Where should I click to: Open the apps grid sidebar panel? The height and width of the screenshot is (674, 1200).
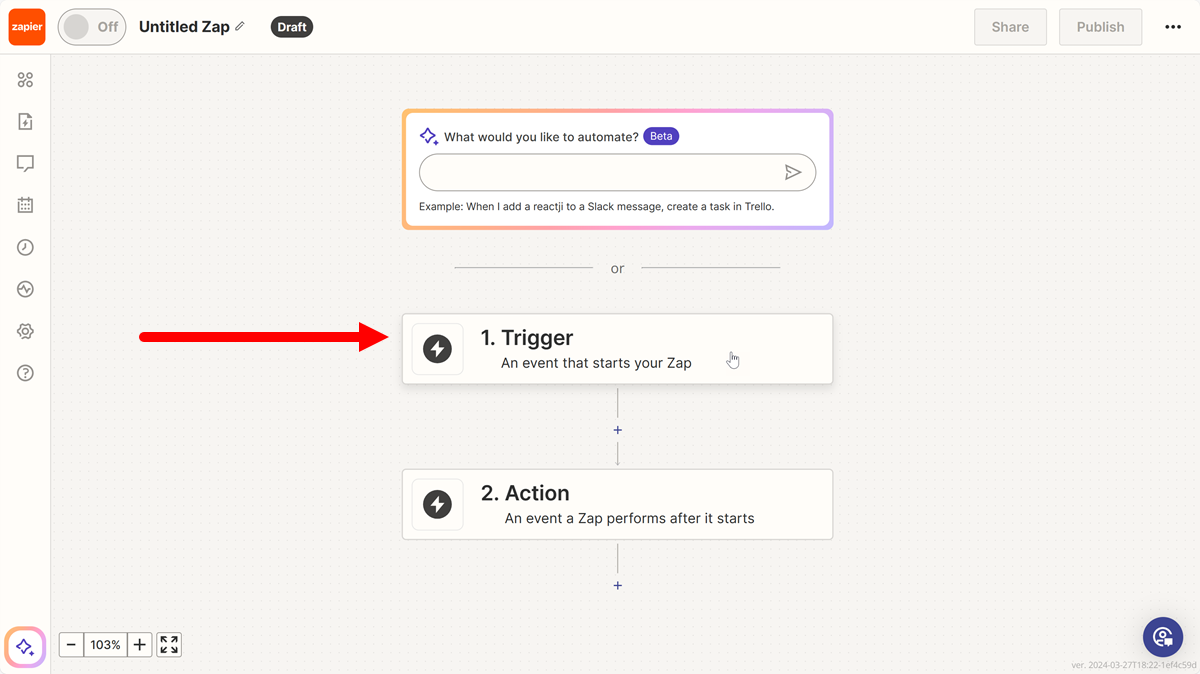point(26,79)
